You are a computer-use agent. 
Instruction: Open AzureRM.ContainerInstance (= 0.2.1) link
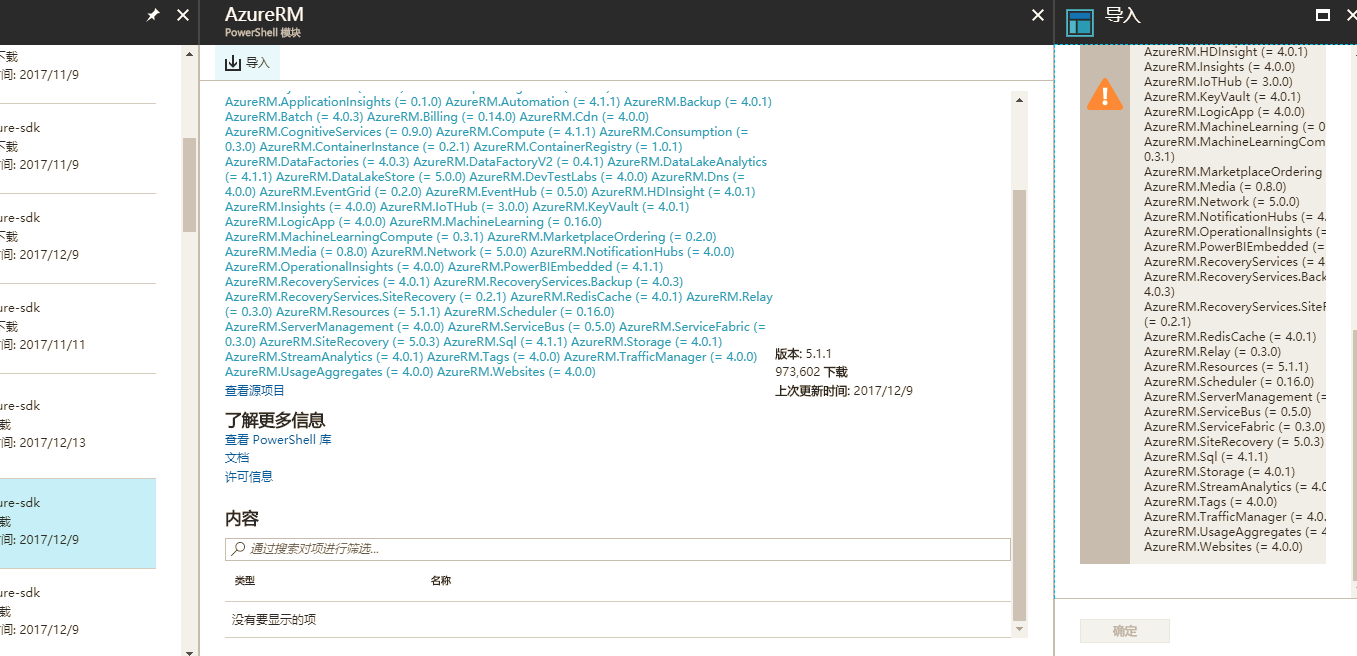364,147
